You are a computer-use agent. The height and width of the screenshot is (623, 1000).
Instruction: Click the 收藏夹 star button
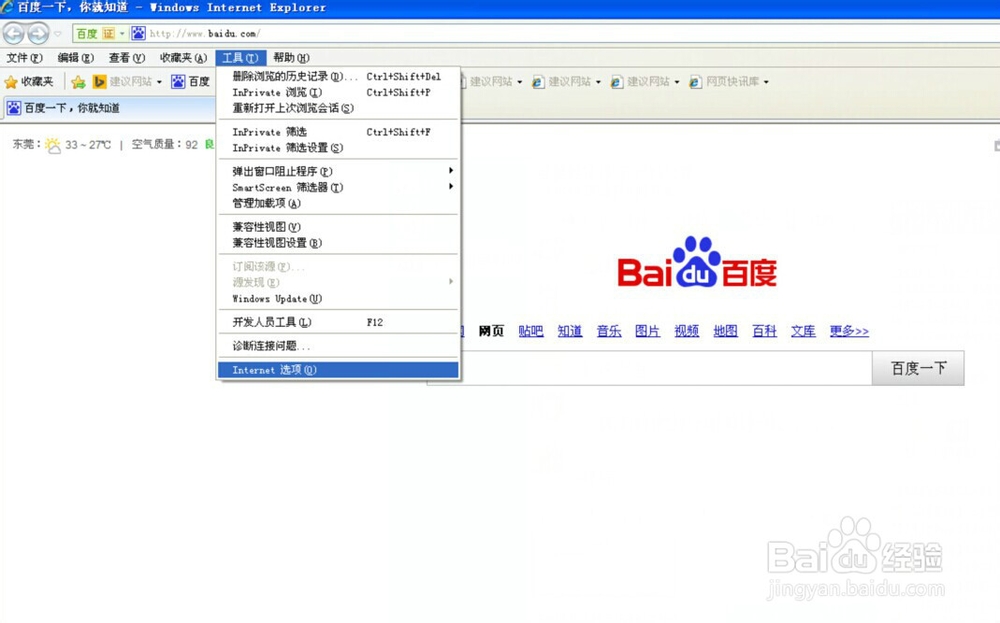tap(29, 82)
